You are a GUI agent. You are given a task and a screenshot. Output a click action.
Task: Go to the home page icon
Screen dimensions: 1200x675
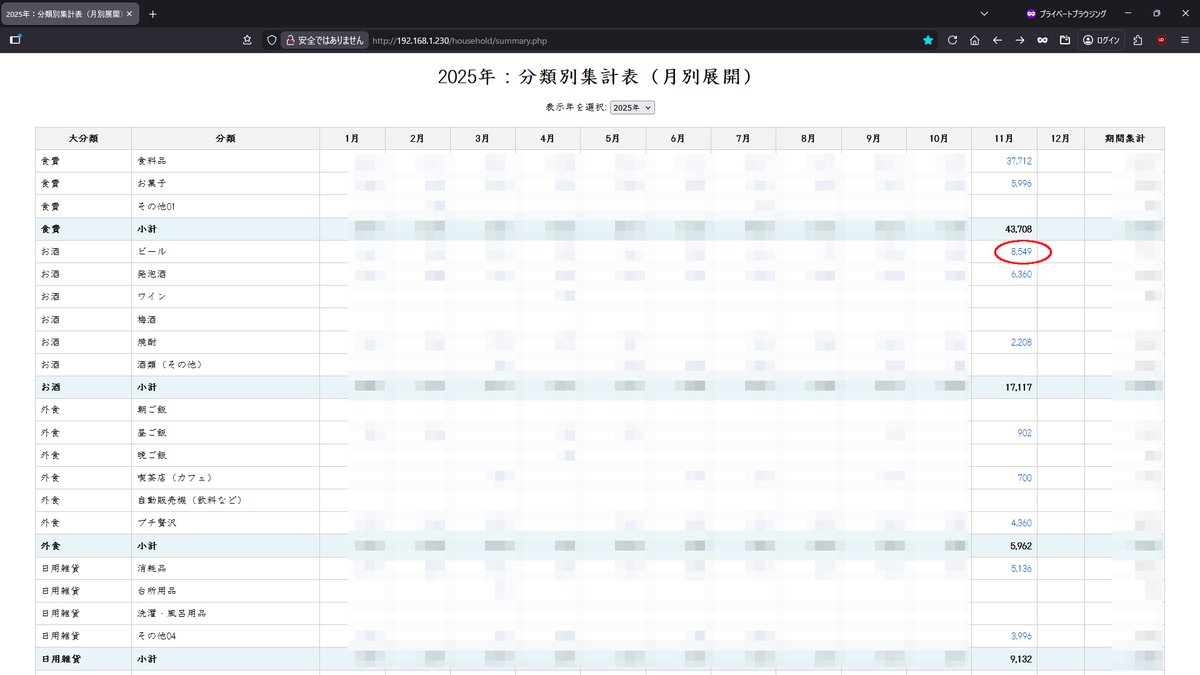click(x=974, y=40)
